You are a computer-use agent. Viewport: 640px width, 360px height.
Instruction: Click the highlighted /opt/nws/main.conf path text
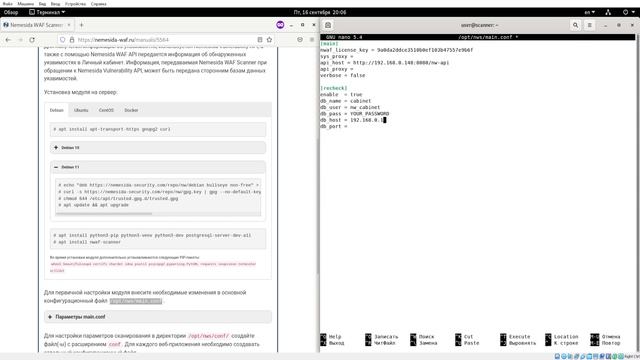pos(136,301)
